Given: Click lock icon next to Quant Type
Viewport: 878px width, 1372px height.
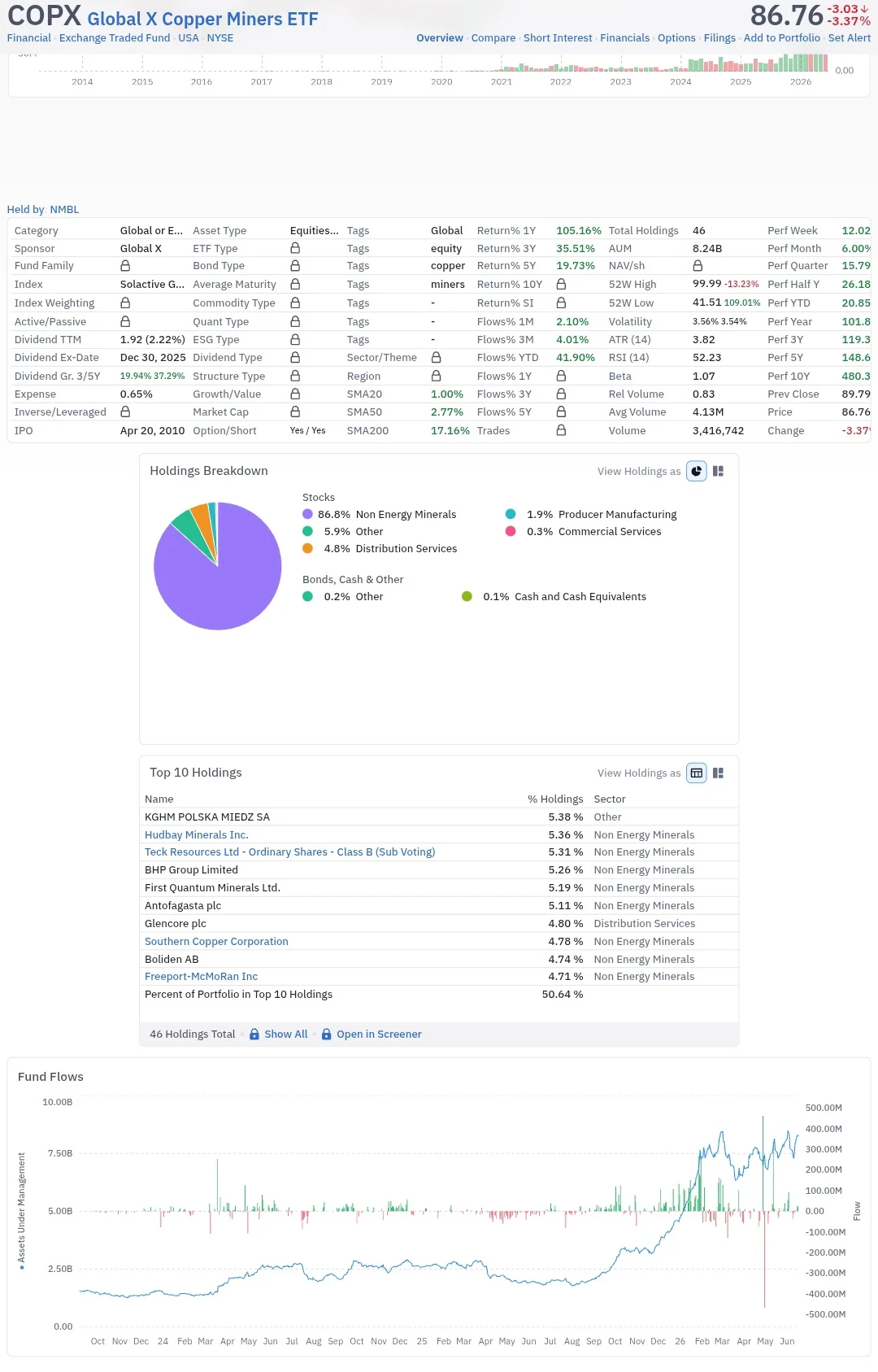Looking at the screenshot, I should pyautogui.click(x=295, y=321).
